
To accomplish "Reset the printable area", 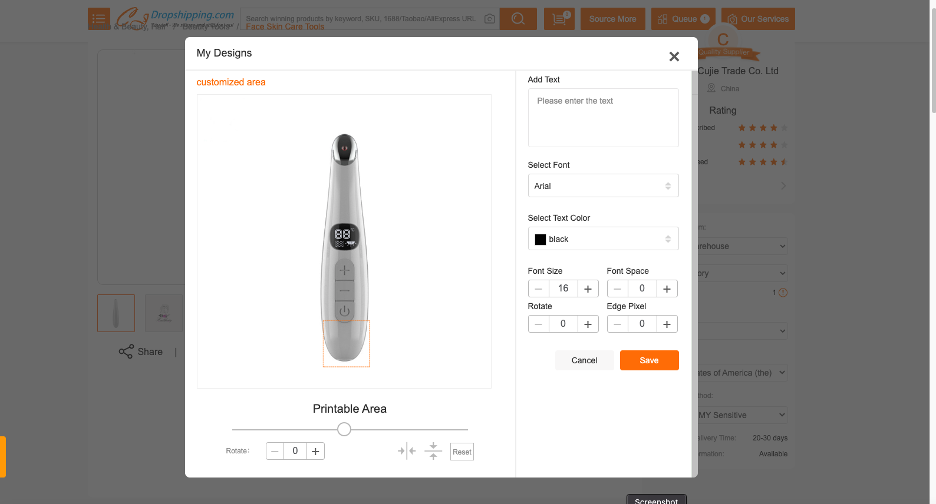I will pos(461,452).
